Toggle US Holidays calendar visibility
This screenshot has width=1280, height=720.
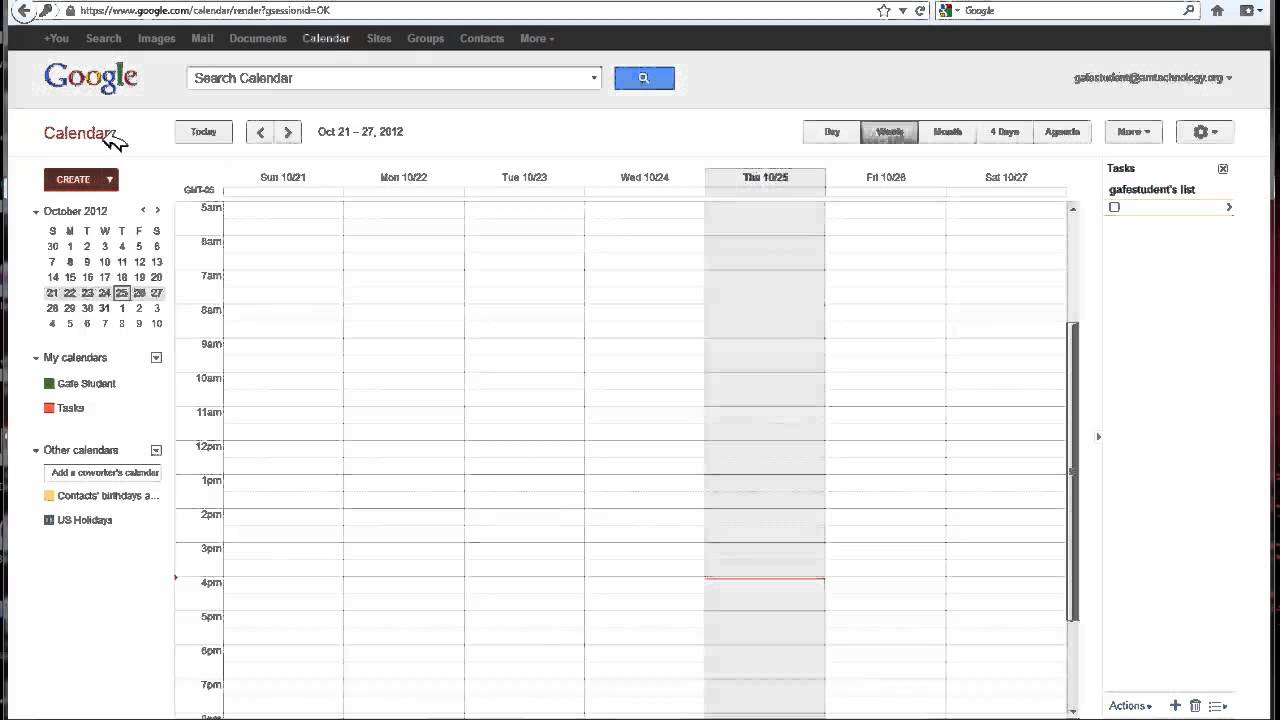tap(49, 520)
